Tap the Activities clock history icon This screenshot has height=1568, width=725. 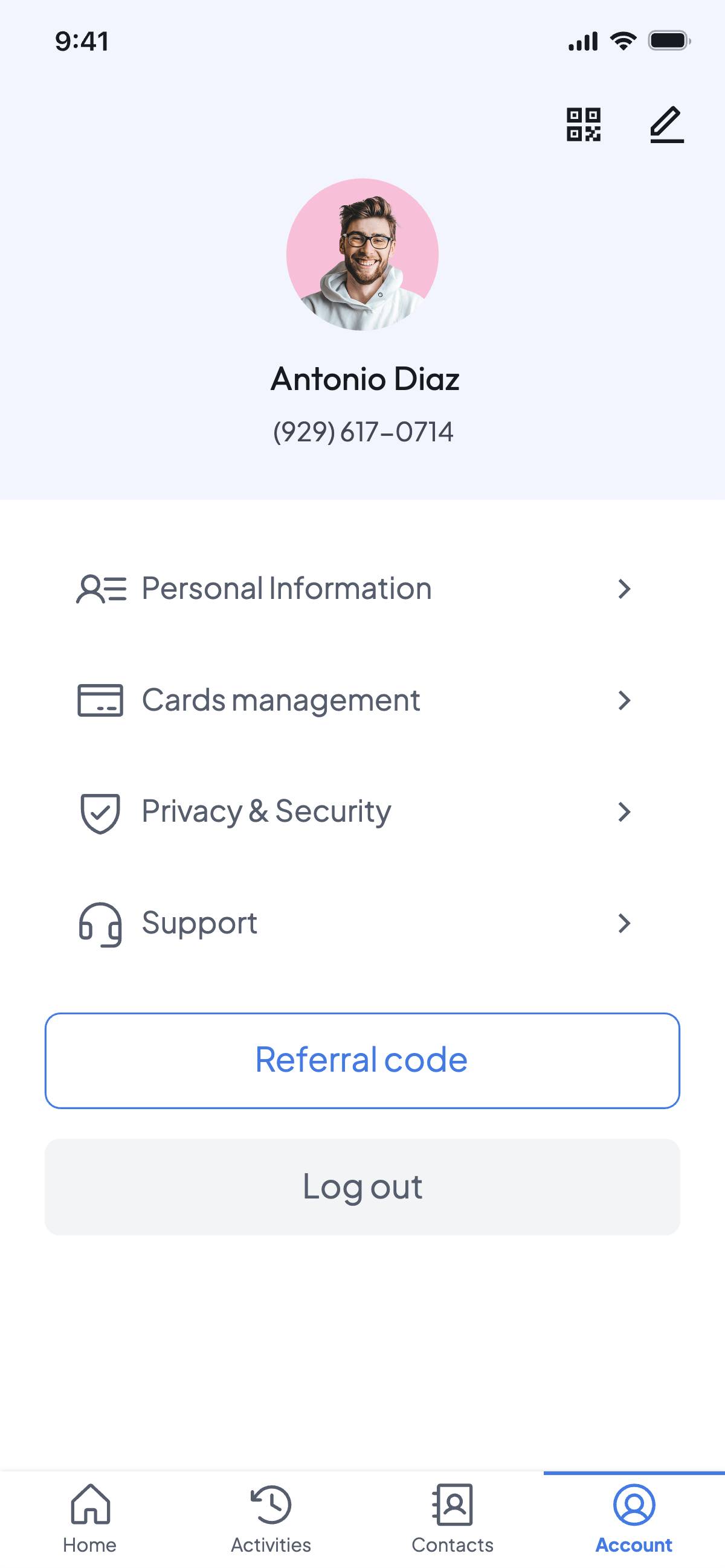pyautogui.click(x=271, y=1503)
